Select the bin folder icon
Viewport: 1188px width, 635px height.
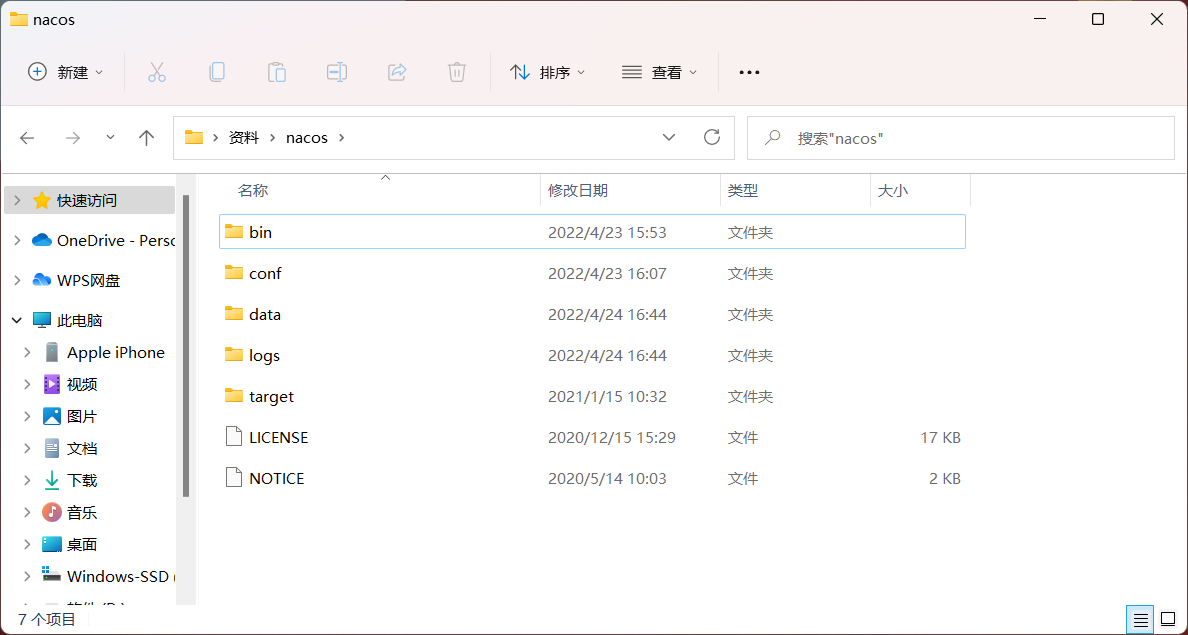233,231
